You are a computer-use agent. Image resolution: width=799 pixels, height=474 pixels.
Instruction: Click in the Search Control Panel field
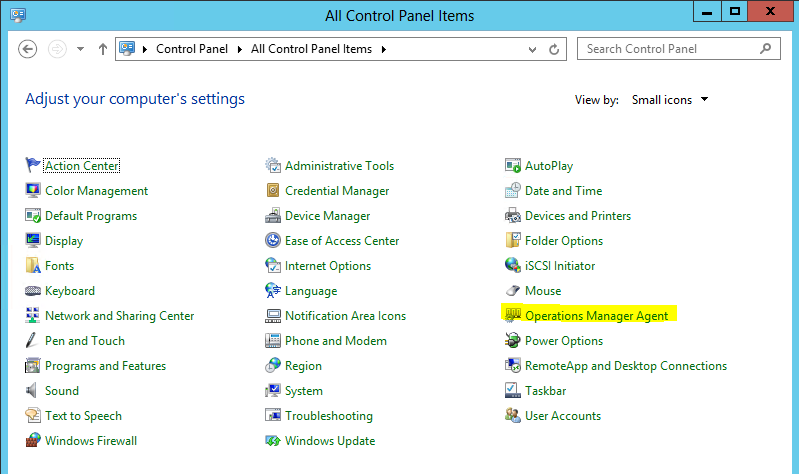coord(670,49)
